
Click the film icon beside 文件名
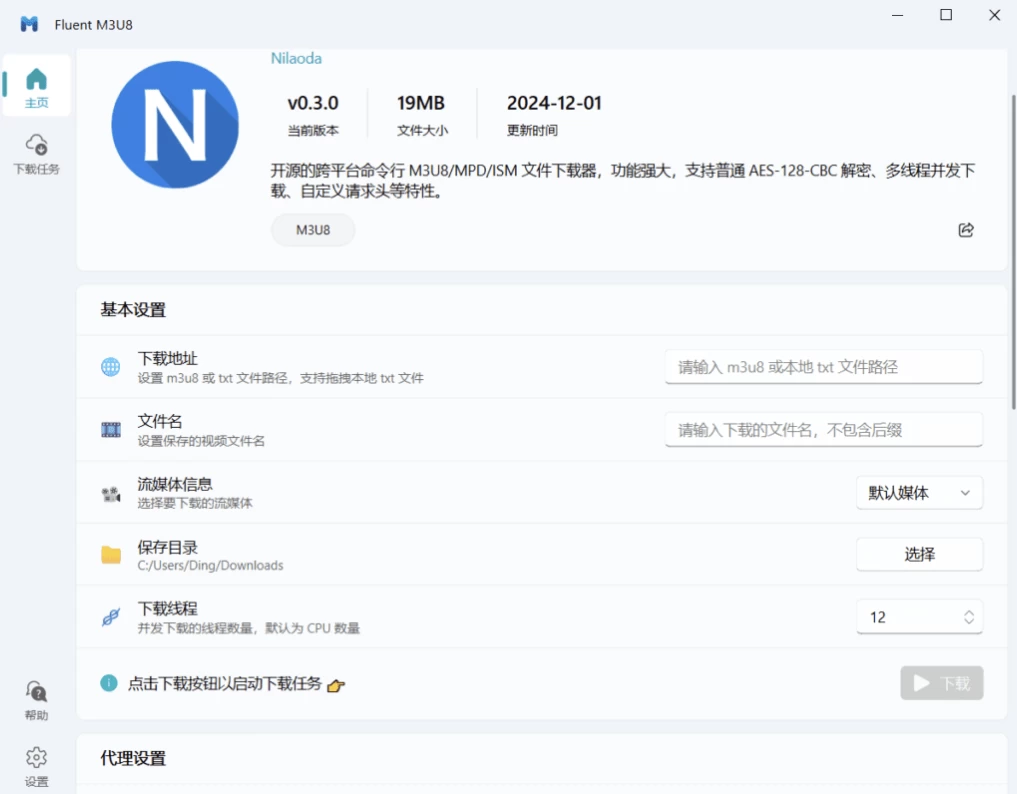coord(110,430)
